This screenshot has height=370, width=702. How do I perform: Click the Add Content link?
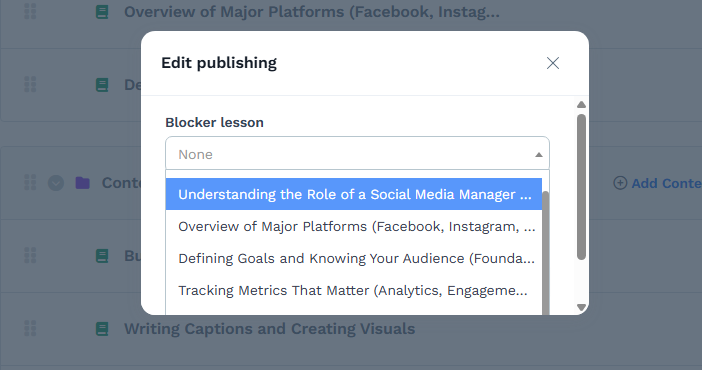click(x=666, y=183)
